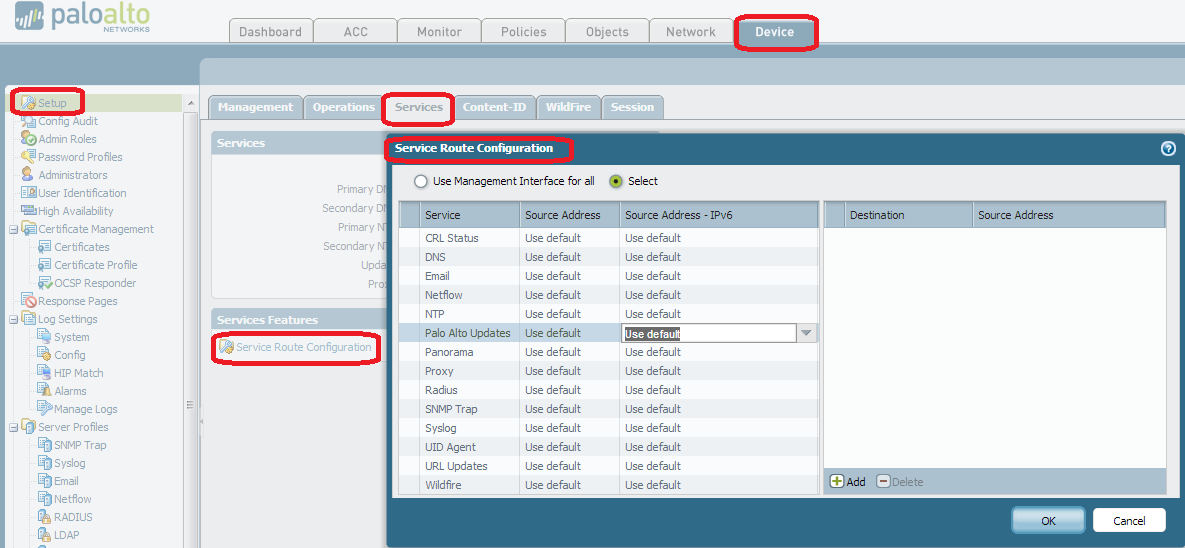Click the Setup gear icon in sidebar
The width and height of the screenshot is (1185, 548).
pyautogui.click(x=29, y=103)
